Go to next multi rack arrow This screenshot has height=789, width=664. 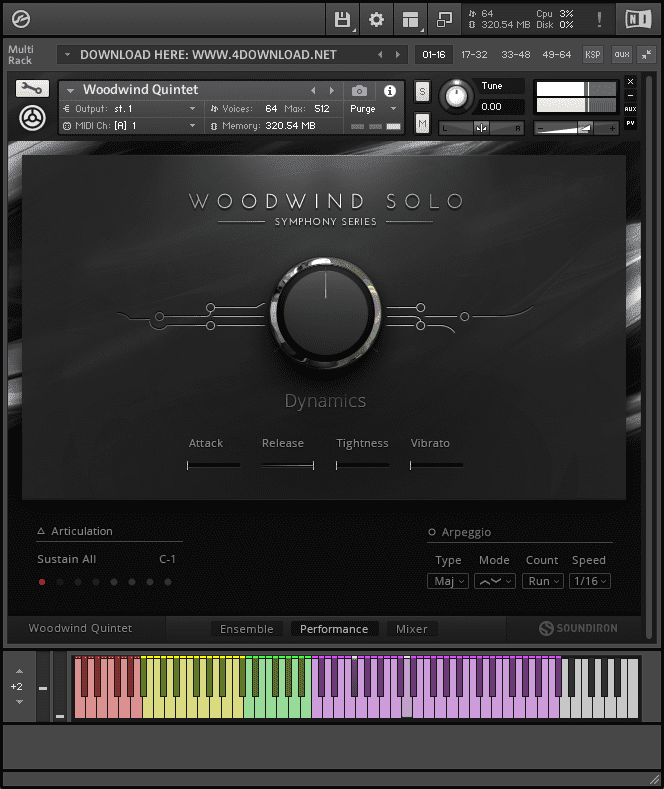pos(398,54)
